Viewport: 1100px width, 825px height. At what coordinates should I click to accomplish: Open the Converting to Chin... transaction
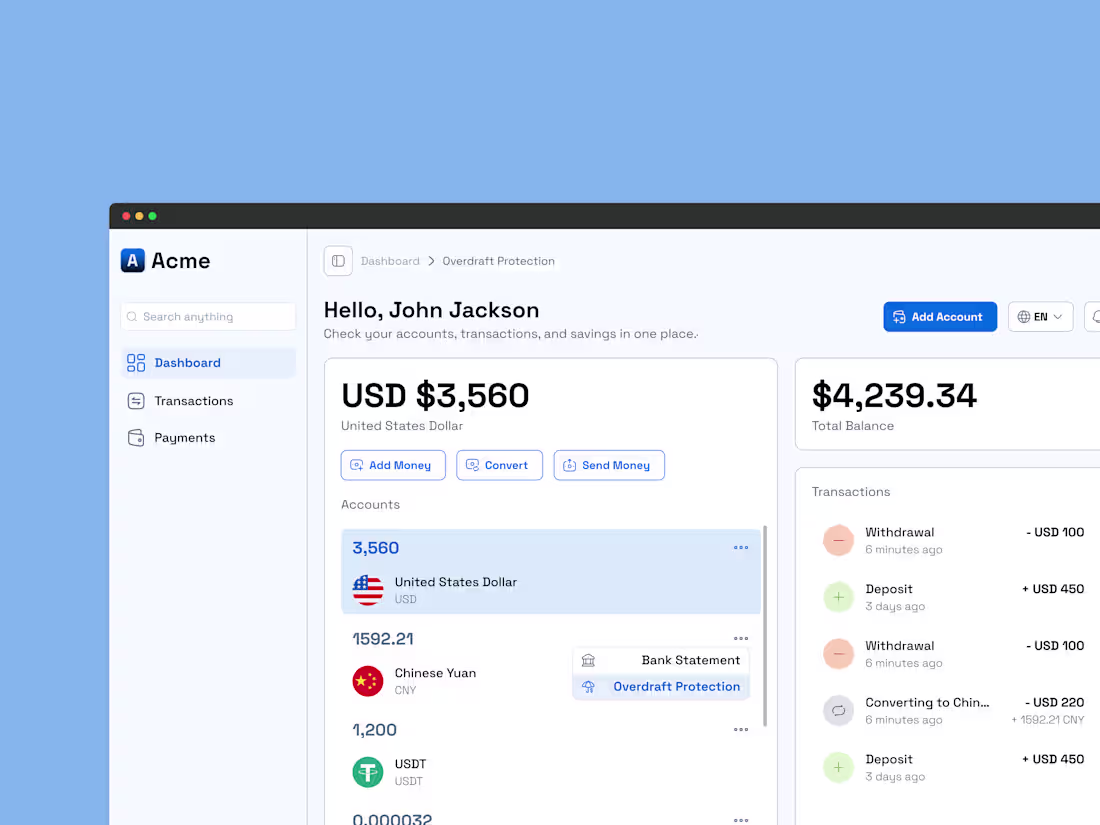click(x=953, y=711)
